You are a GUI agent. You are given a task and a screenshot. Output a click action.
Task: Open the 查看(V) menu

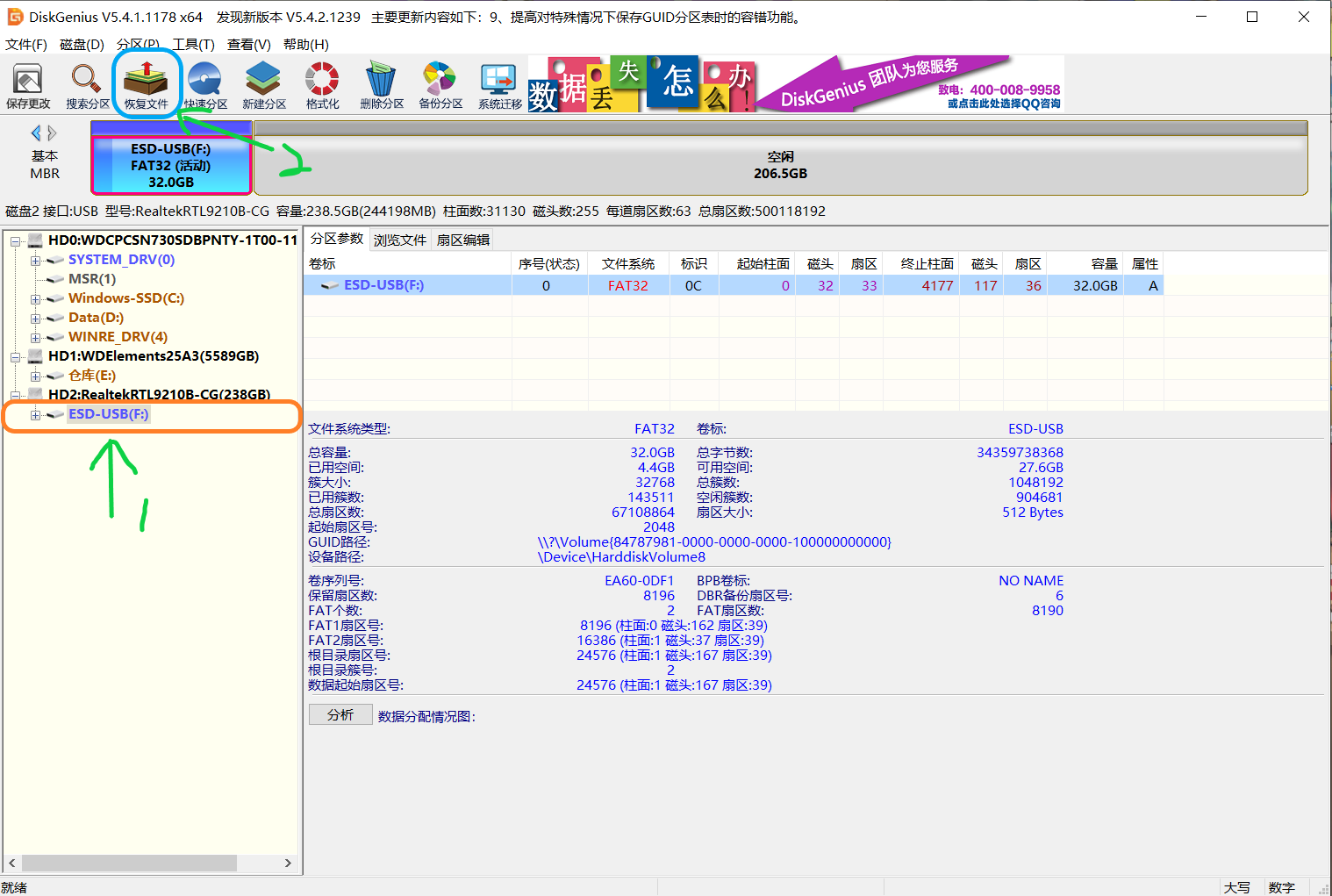pos(249,44)
